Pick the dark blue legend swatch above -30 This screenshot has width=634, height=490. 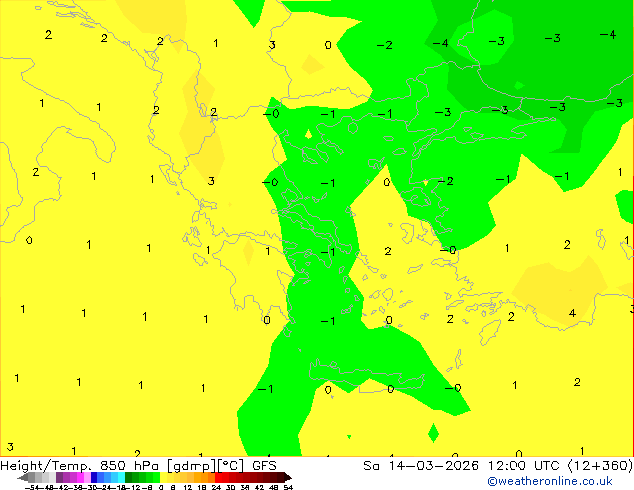pyautogui.click(x=94, y=477)
